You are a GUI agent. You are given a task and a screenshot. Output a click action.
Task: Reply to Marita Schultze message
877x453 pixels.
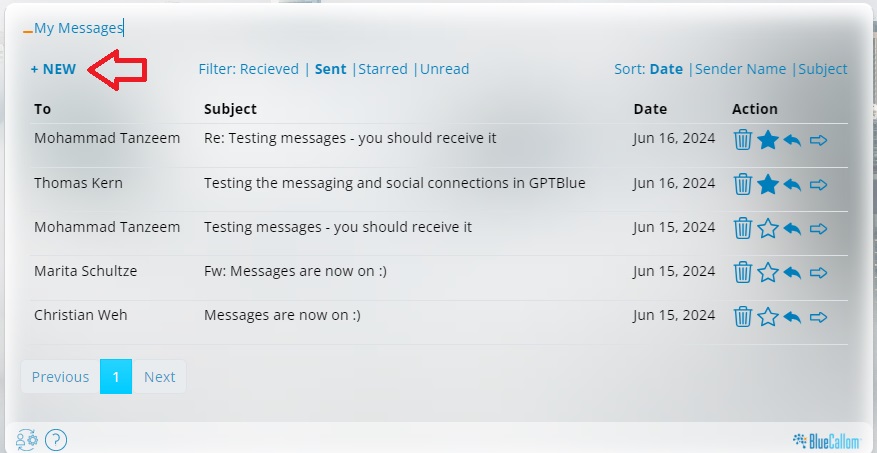(x=793, y=272)
